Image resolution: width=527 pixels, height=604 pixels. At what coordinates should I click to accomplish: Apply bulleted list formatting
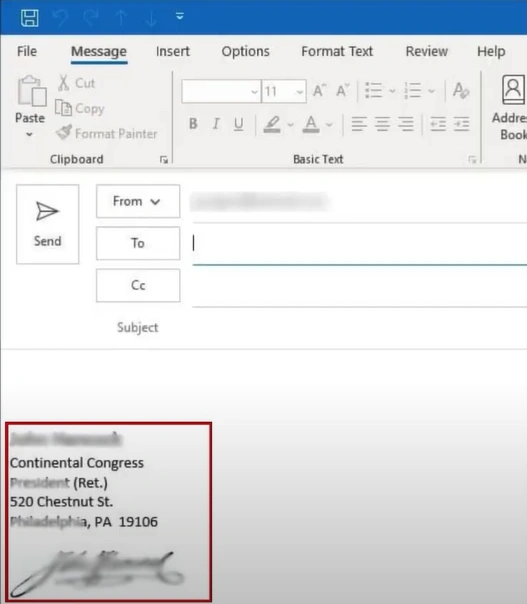[373, 91]
